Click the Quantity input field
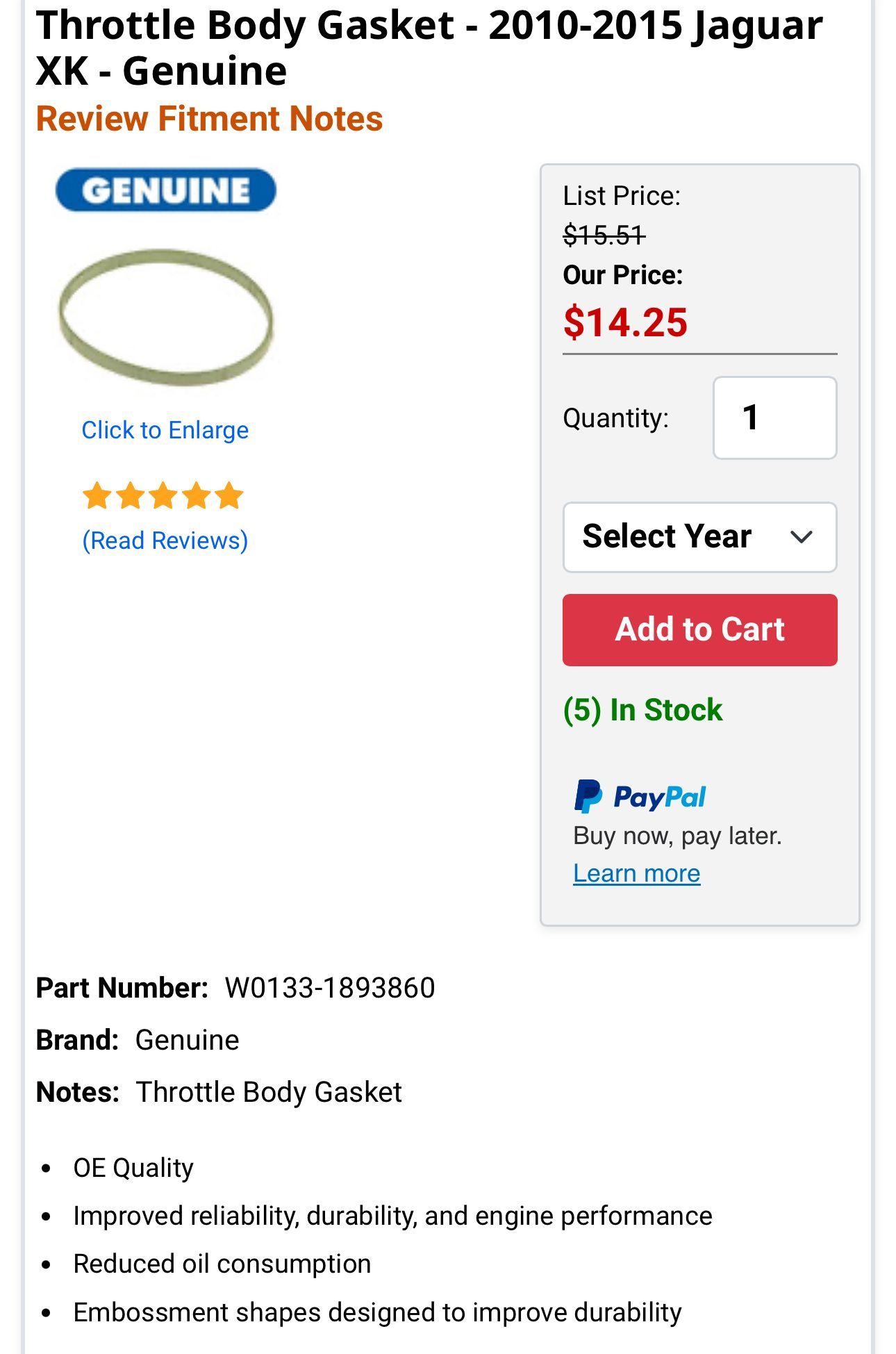Viewport: 896px width, 1354px height. 774,418
